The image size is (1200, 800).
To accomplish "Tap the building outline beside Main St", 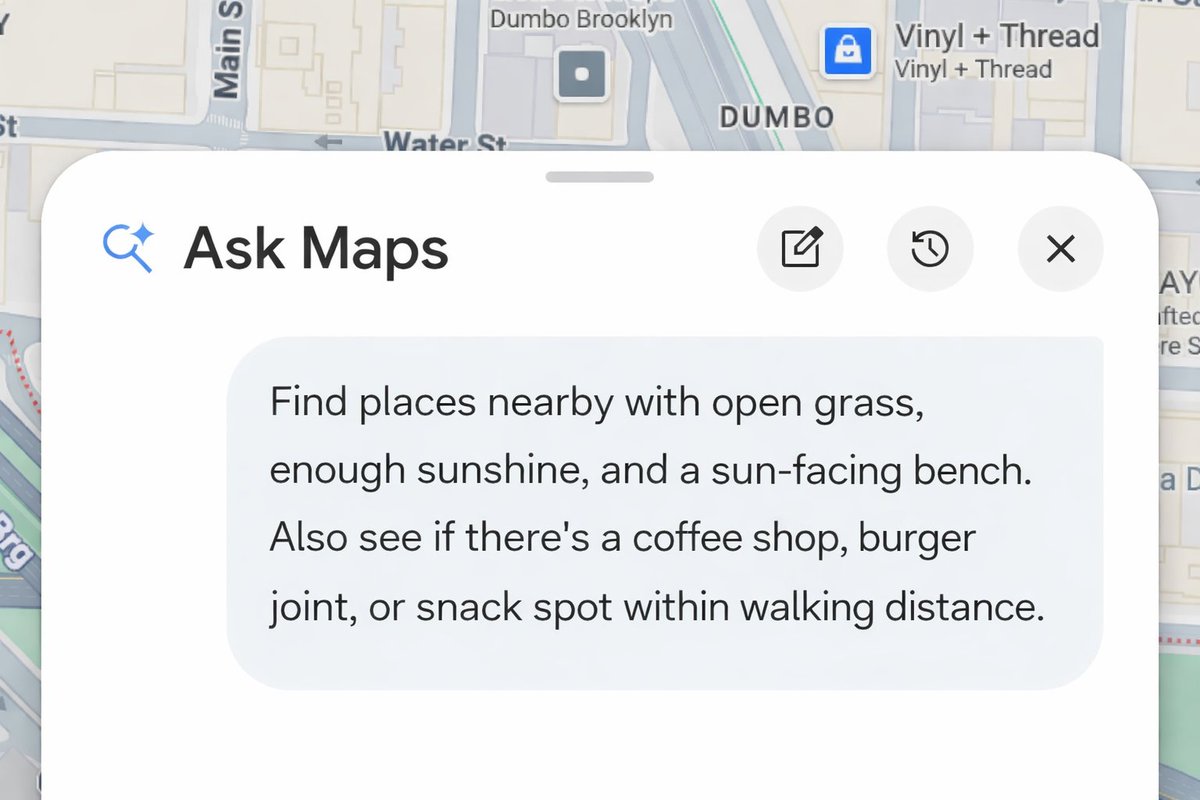I will point(300,50).
